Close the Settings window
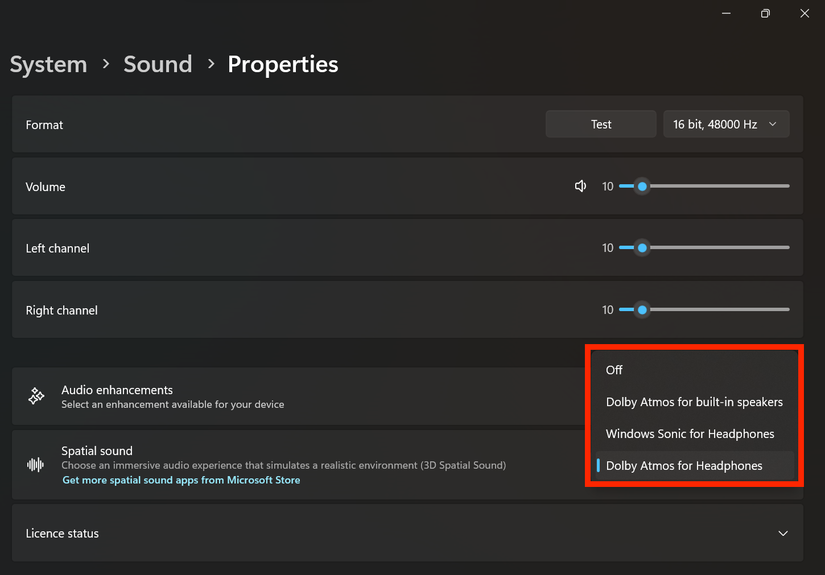Viewport: 825px width, 575px height. click(x=804, y=13)
